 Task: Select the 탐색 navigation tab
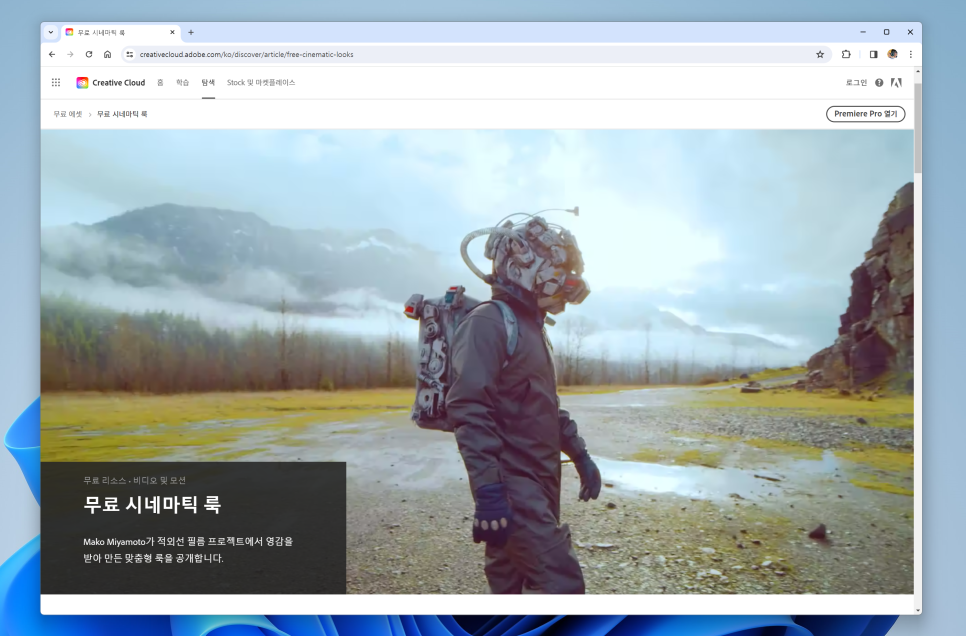coord(208,83)
